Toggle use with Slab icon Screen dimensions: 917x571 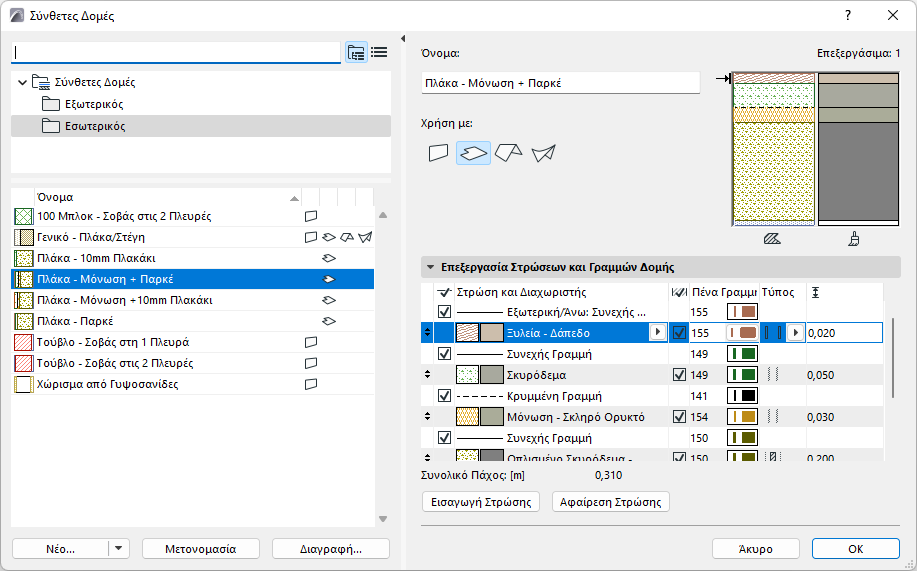point(473,153)
